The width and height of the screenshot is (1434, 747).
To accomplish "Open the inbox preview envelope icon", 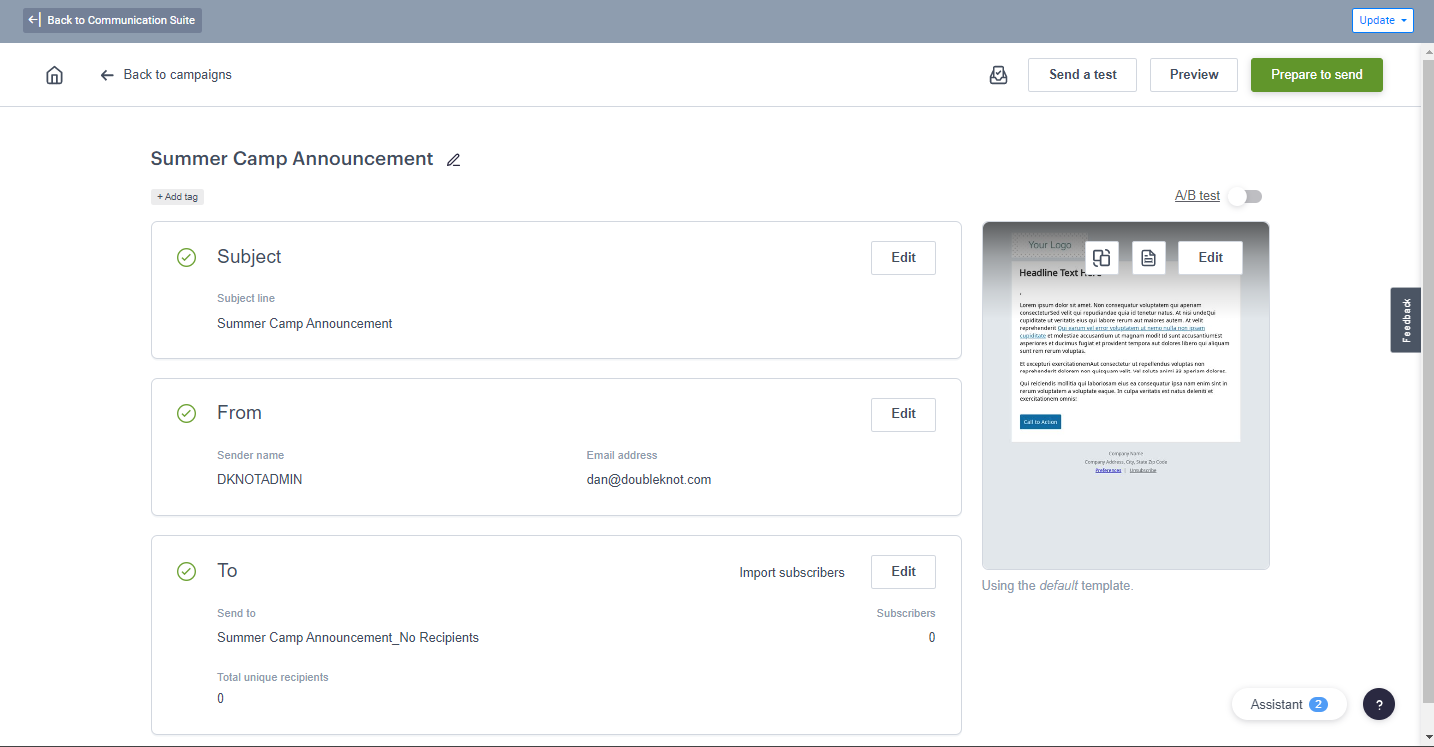I will pyautogui.click(x=998, y=75).
